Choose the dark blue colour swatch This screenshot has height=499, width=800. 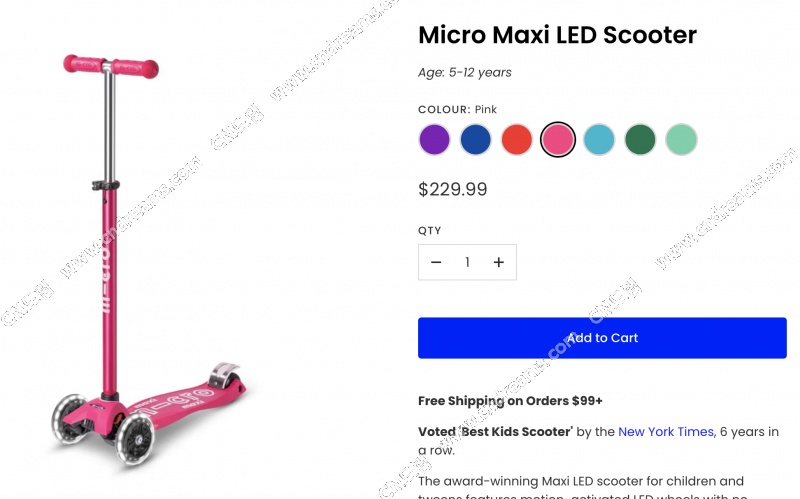coord(476,140)
